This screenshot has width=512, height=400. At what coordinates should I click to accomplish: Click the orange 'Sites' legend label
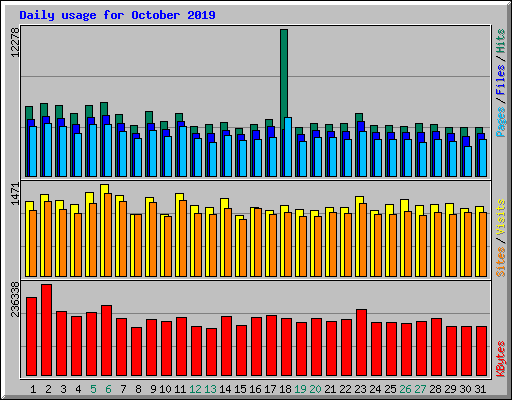[x=501, y=262]
